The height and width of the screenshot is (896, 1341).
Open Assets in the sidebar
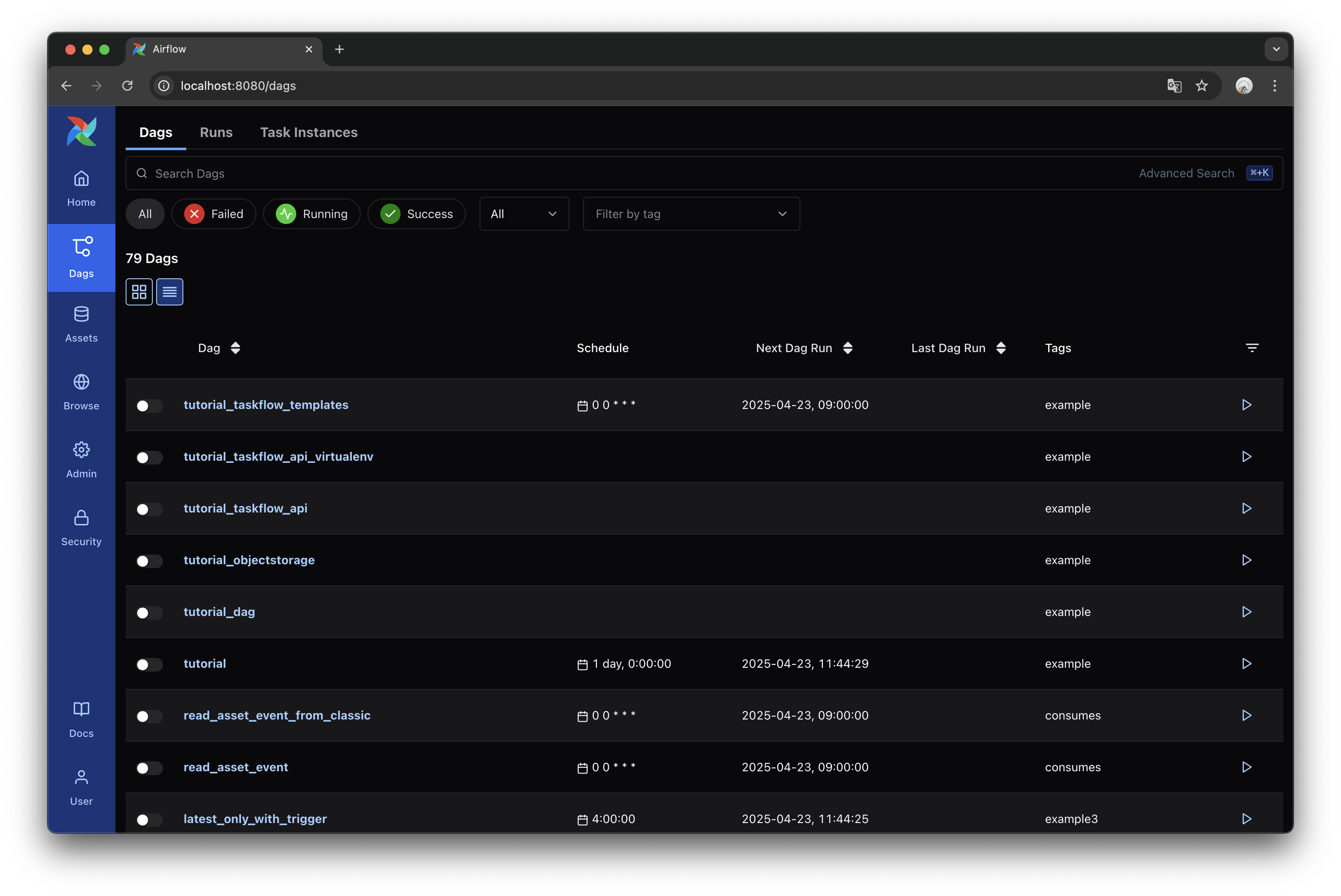pyautogui.click(x=81, y=325)
